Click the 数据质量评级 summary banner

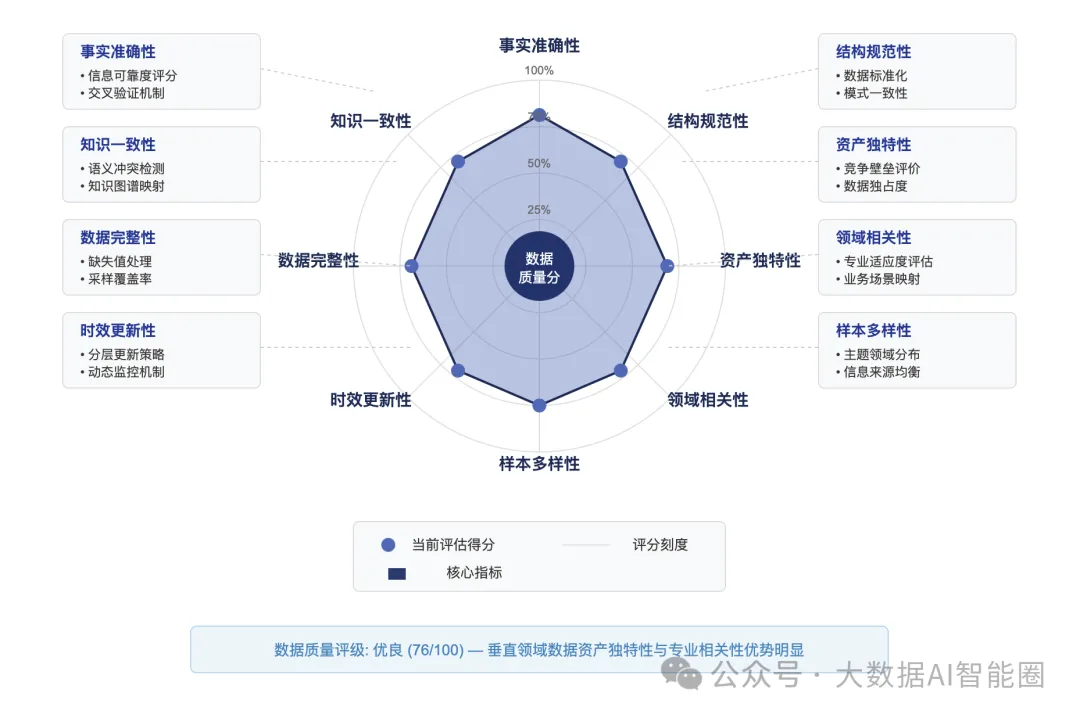click(539, 649)
